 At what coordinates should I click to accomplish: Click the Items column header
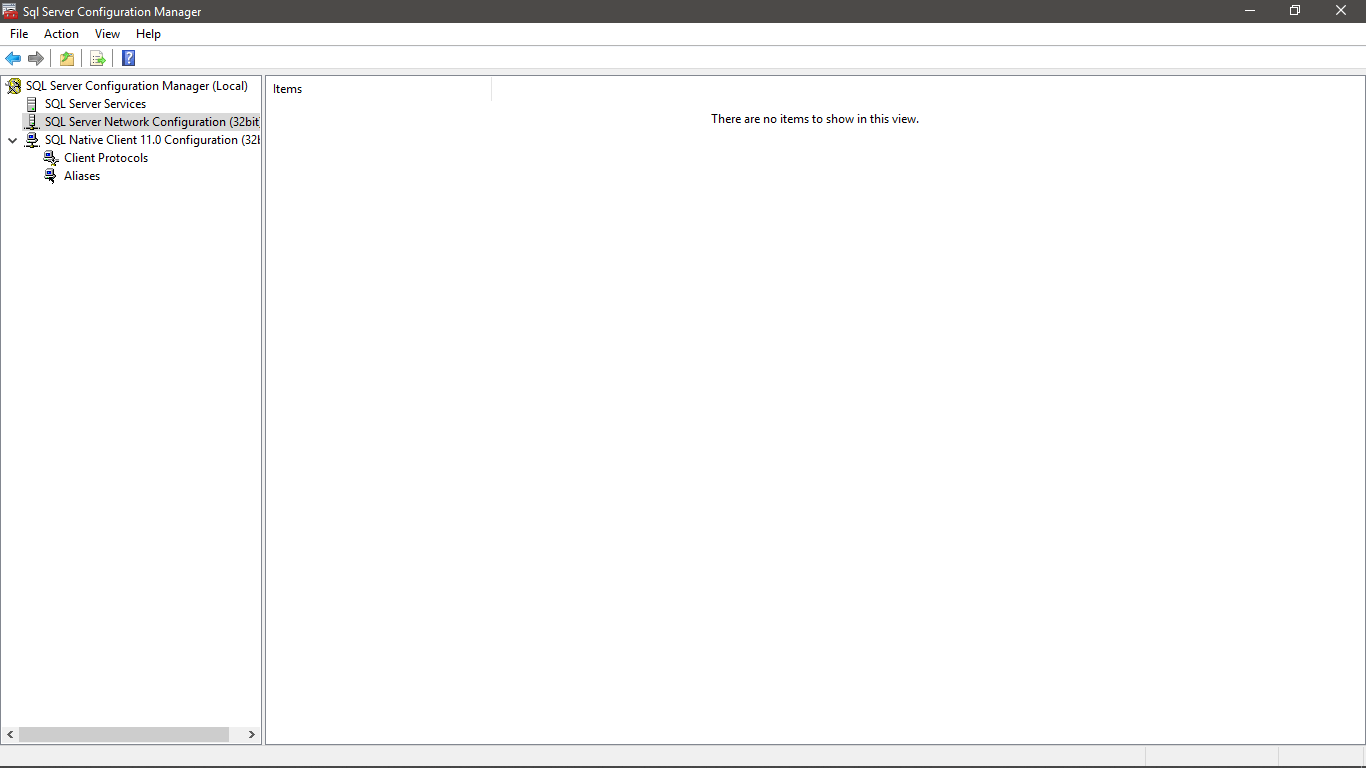click(379, 89)
